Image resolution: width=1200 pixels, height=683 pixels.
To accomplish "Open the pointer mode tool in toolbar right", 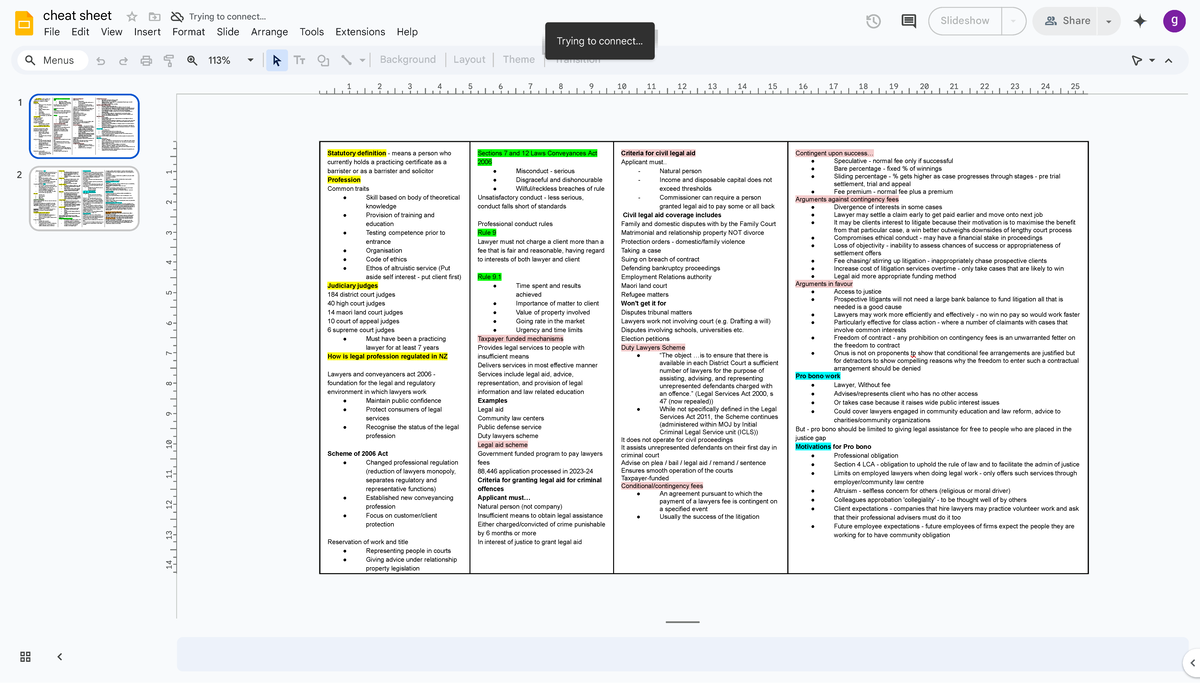I will point(1137,61).
